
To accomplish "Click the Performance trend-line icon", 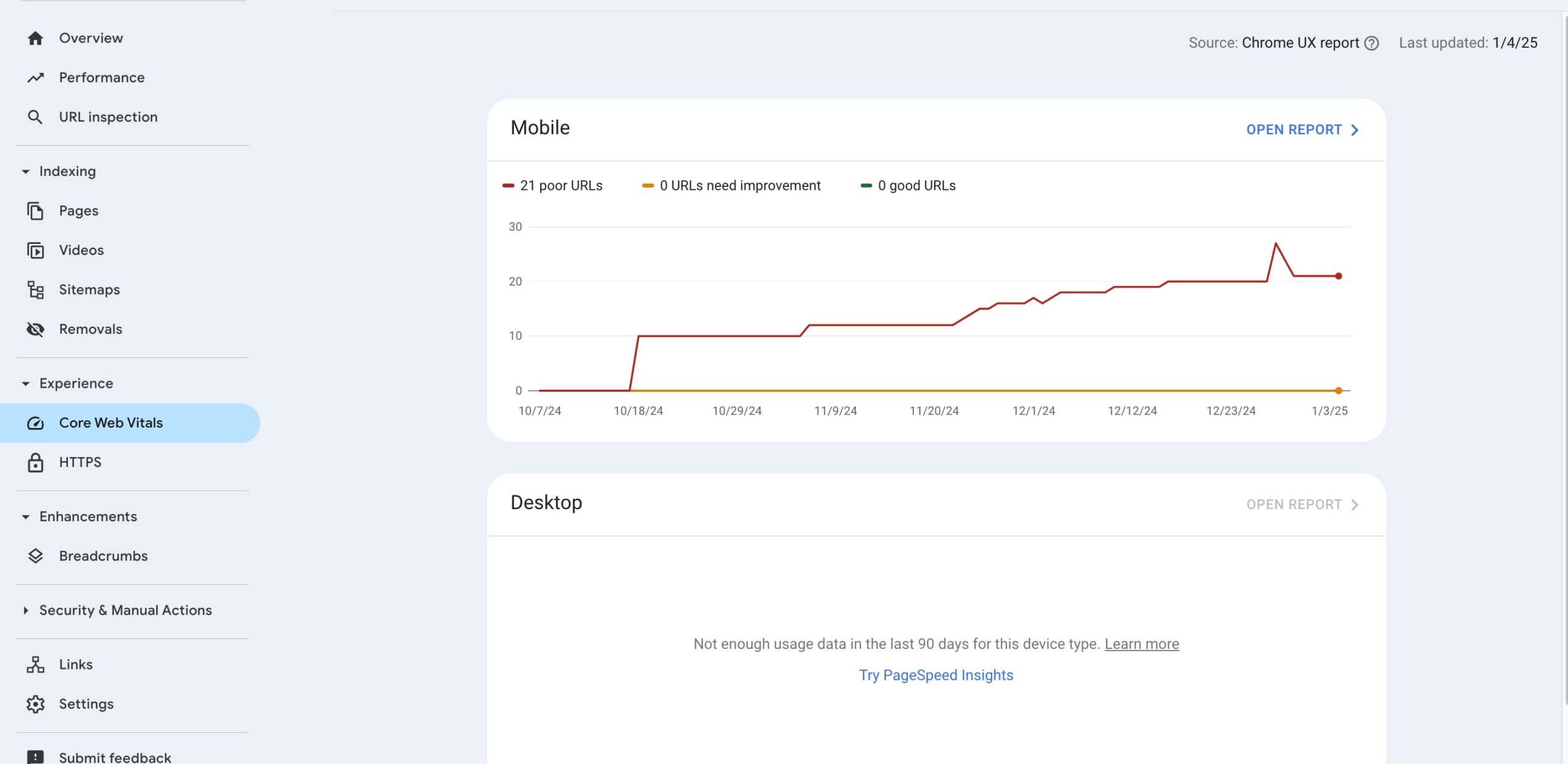I will point(36,78).
